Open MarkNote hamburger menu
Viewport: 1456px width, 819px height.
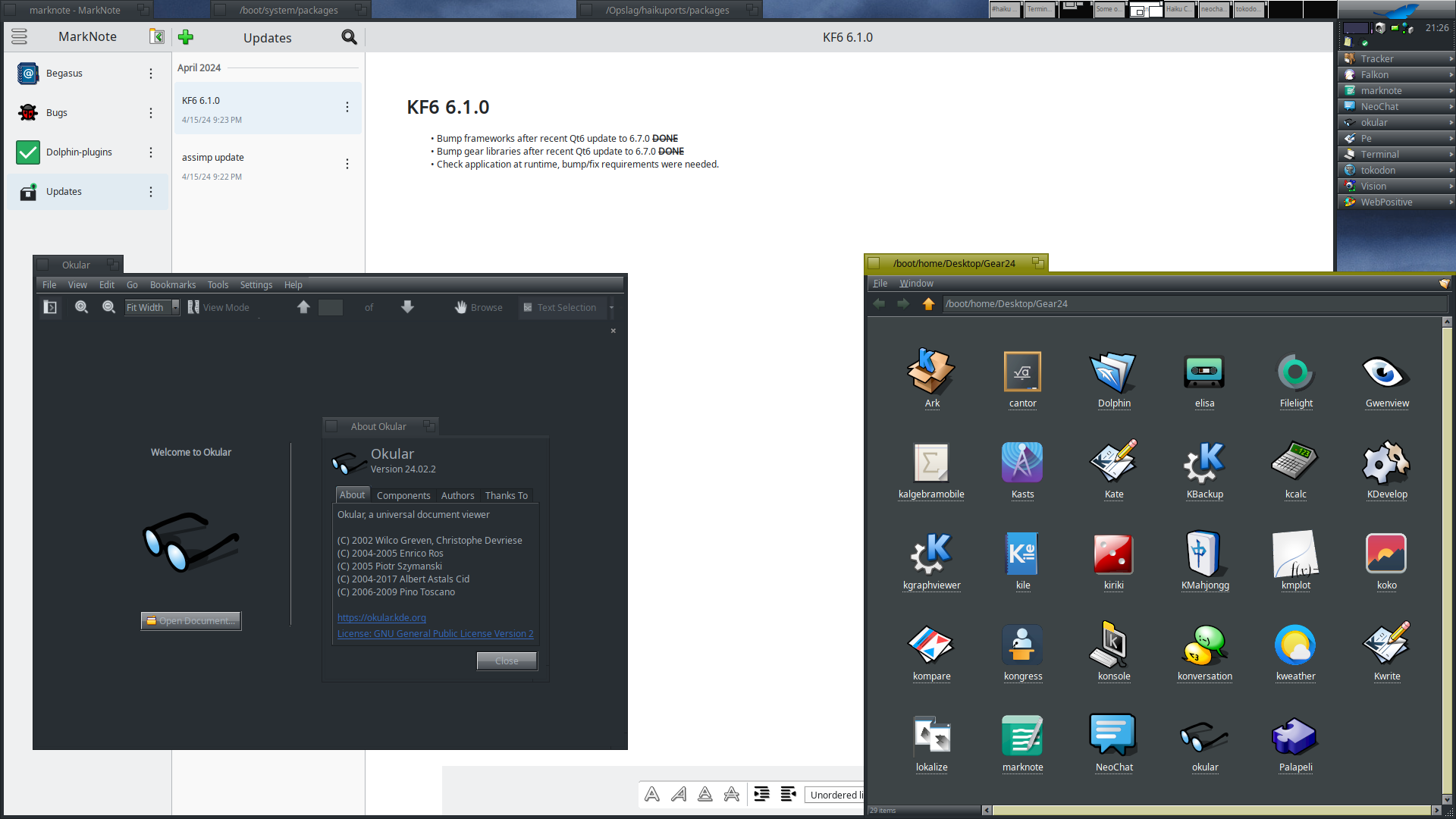coord(19,36)
